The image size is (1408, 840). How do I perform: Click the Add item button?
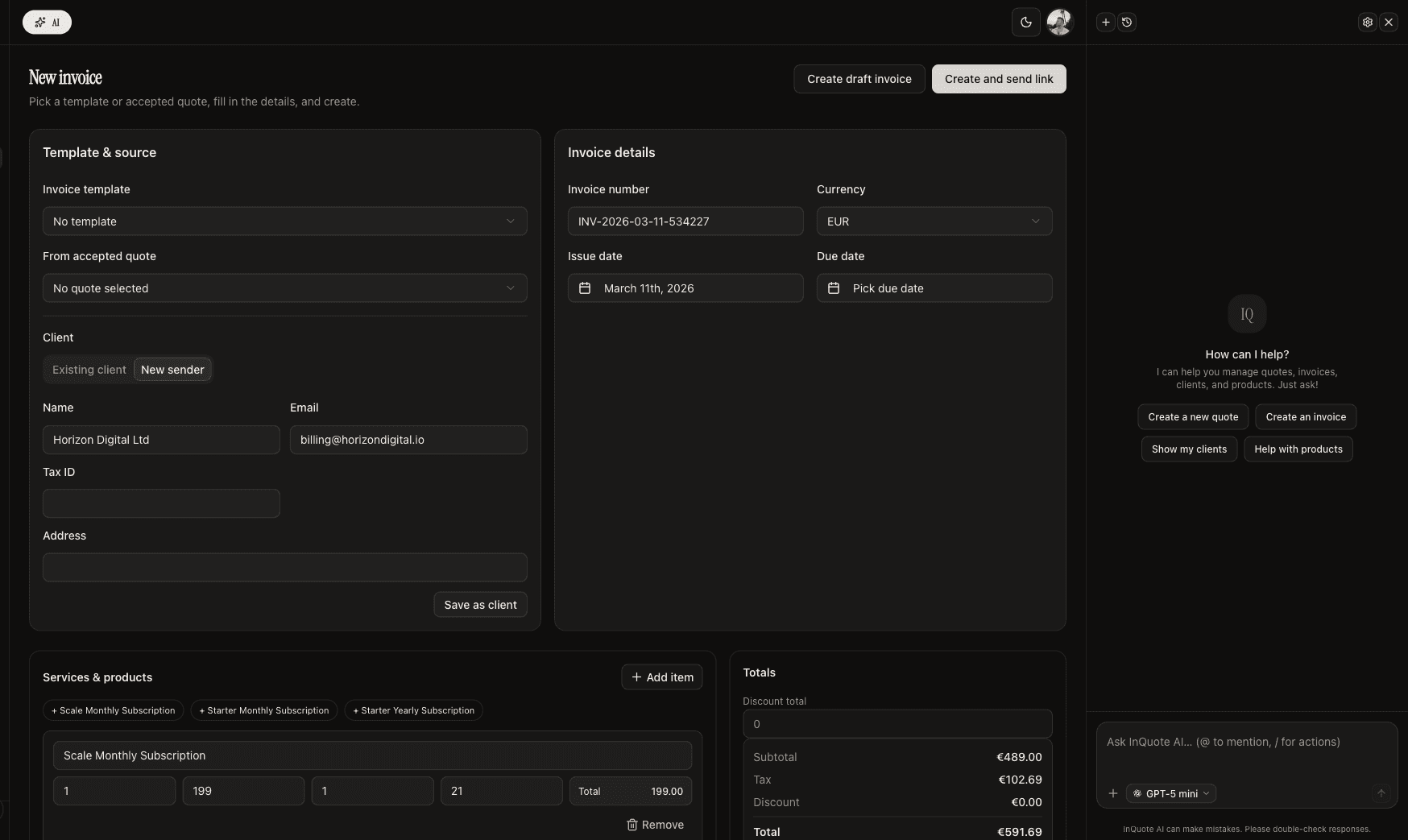[662, 677]
